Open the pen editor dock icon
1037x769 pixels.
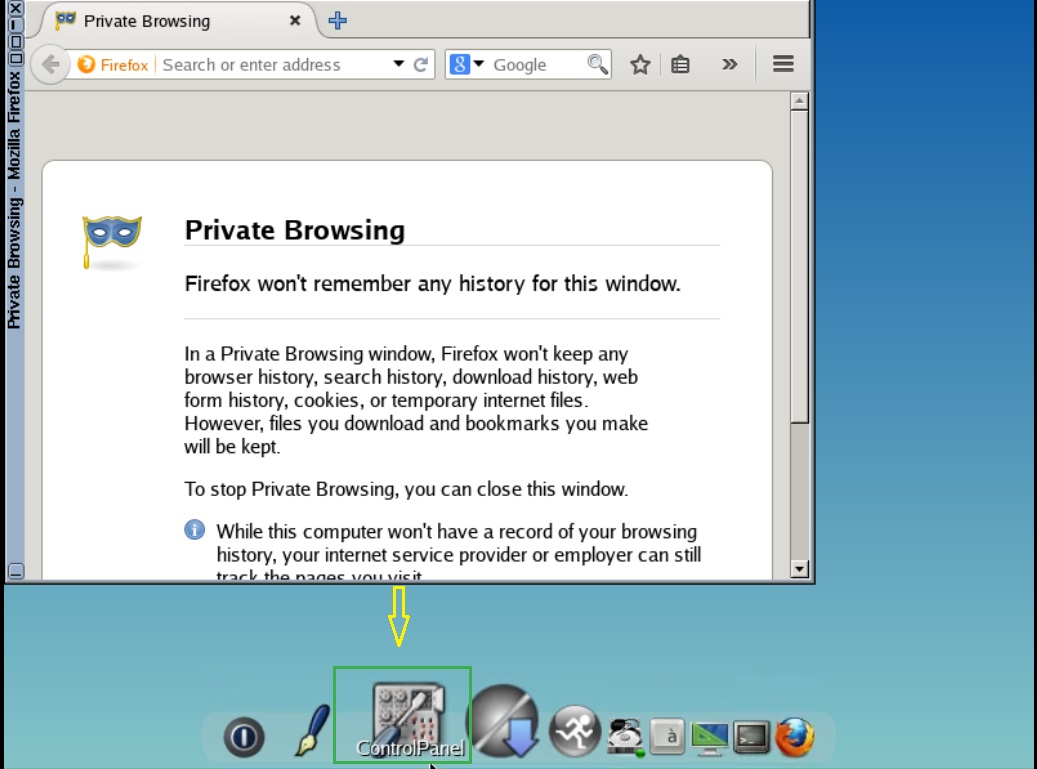[311, 730]
